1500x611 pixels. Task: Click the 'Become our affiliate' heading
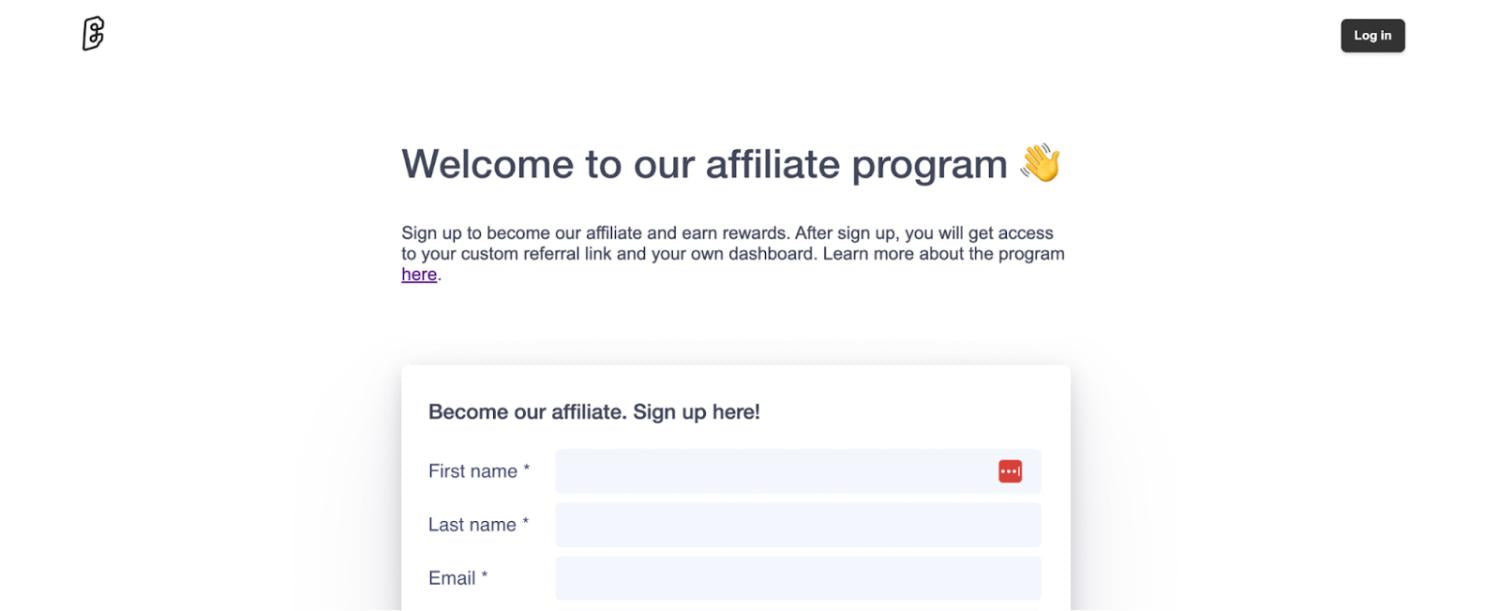pos(594,411)
